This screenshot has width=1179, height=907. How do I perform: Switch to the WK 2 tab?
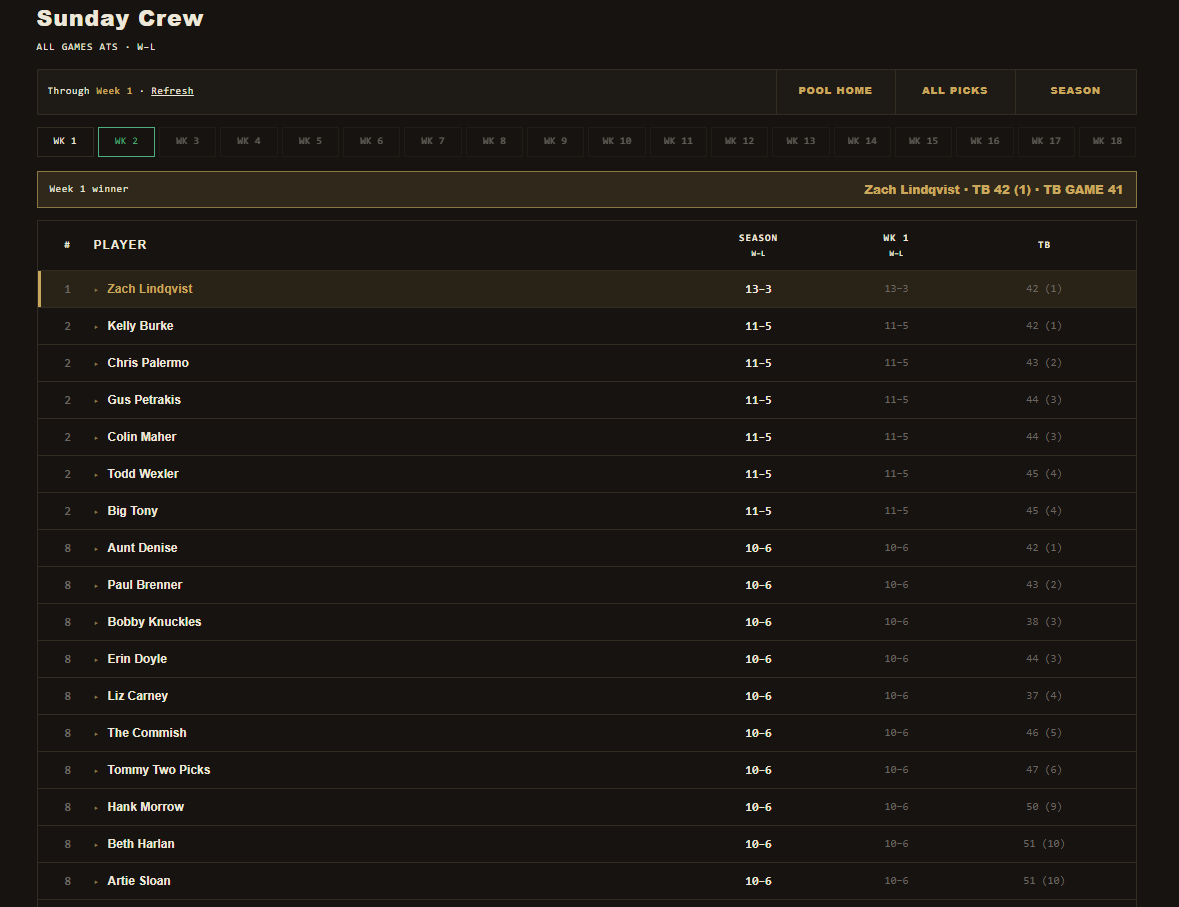pyautogui.click(x=126, y=141)
